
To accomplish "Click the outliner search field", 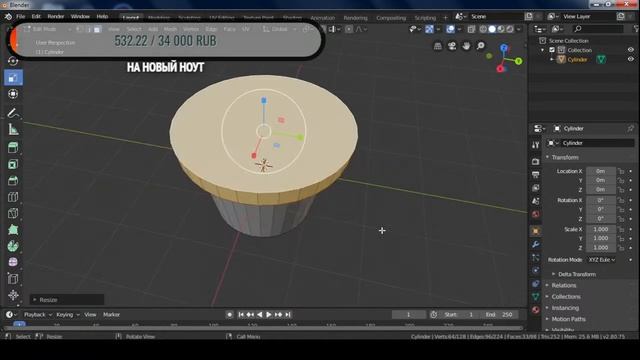I will tap(598, 29).
